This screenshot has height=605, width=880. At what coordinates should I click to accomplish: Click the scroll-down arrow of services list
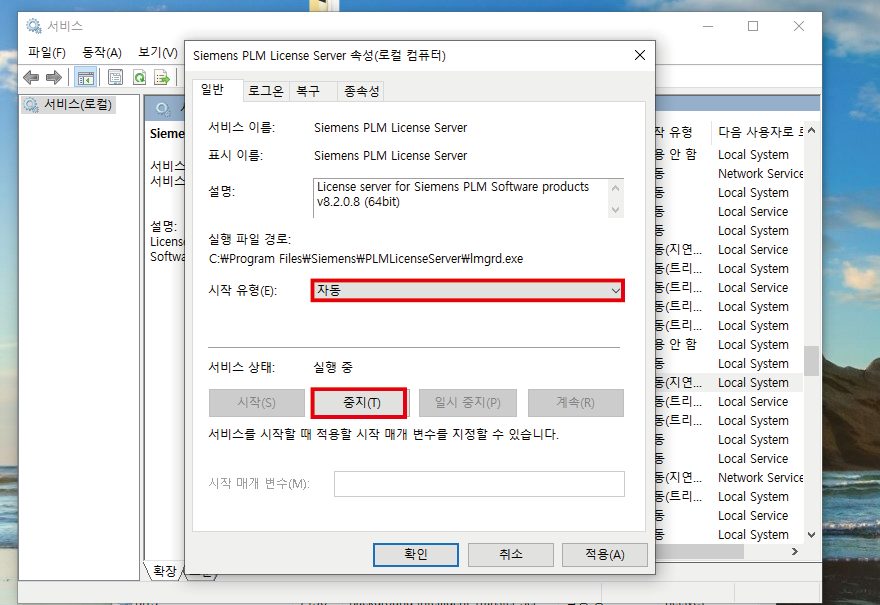(x=811, y=535)
